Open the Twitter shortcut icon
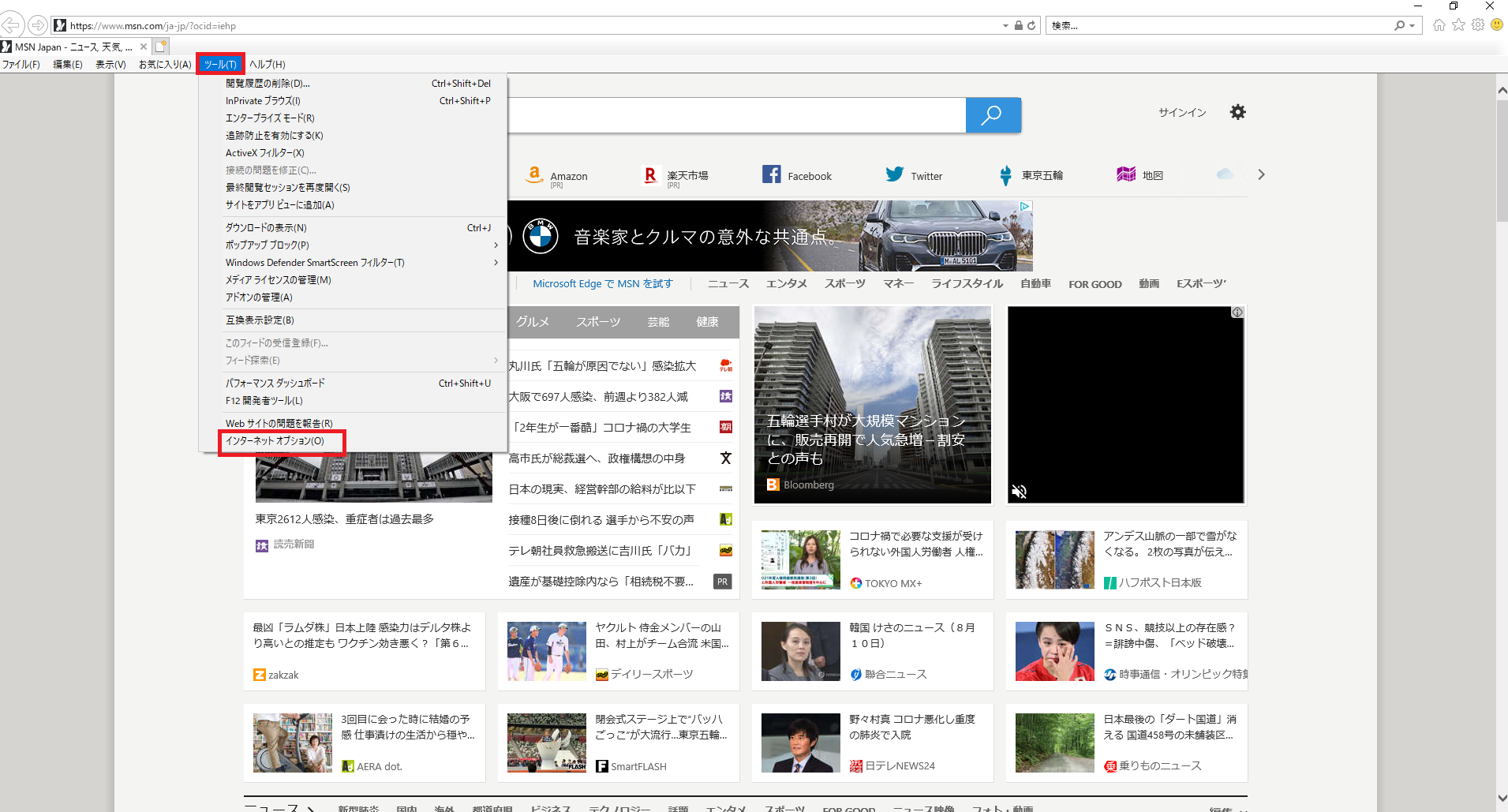The width and height of the screenshot is (1508, 812). [x=894, y=174]
